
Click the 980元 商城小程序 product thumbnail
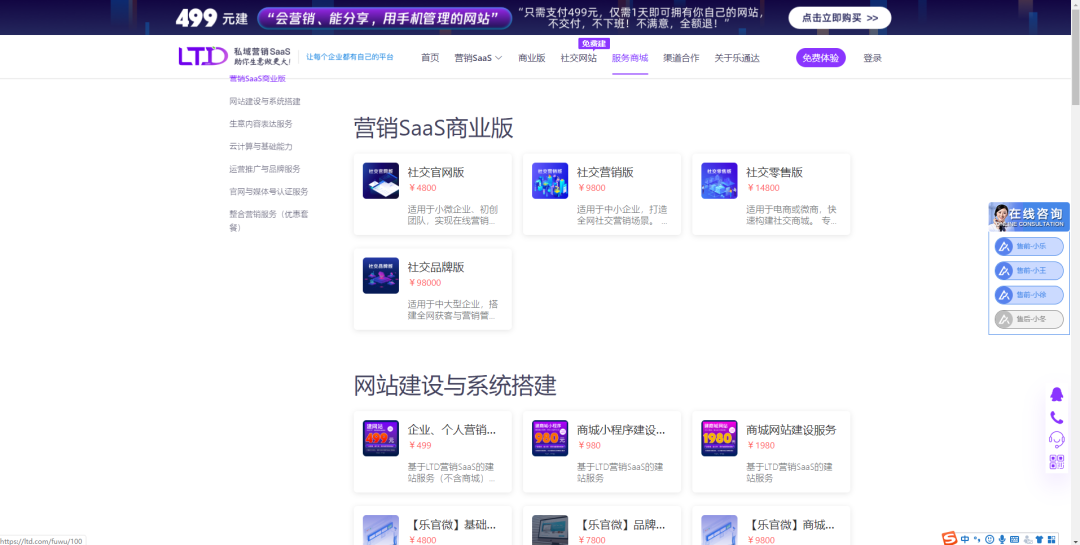click(550, 438)
